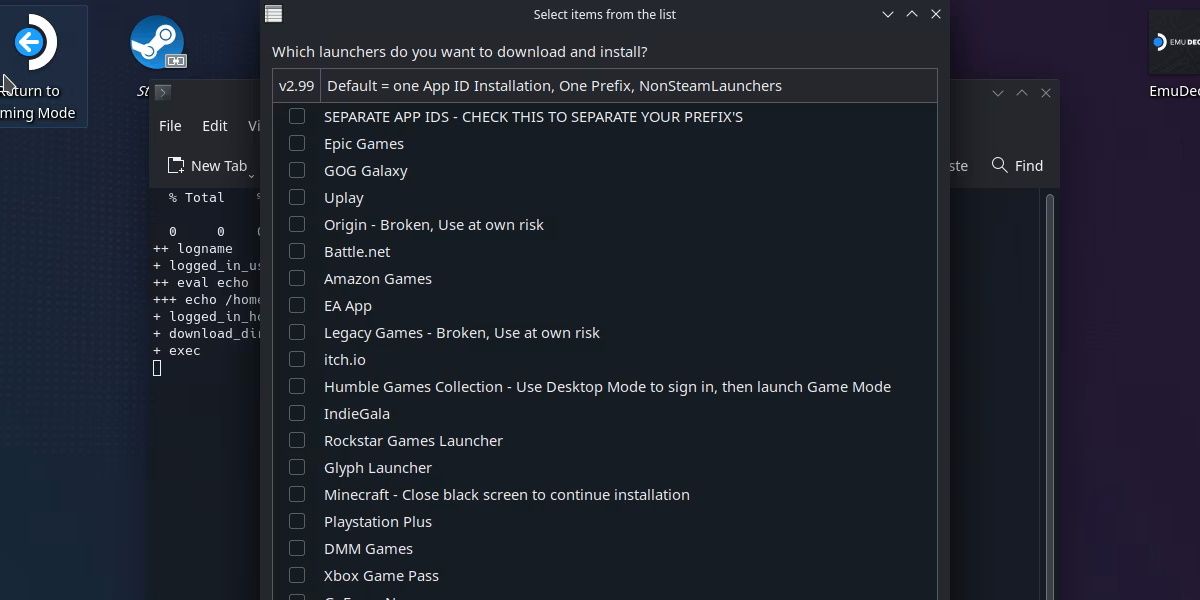The height and width of the screenshot is (600, 1200).
Task: Click the Paste toolbar item in Konsole
Action: pos(953,166)
